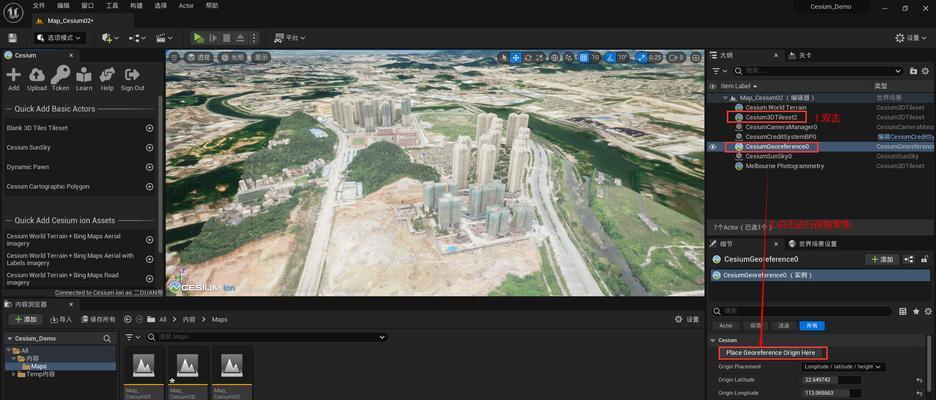Screen dimensions: 936x400
Task: Open the 光照 lit view mode menu
Action: [x=233, y=58]
